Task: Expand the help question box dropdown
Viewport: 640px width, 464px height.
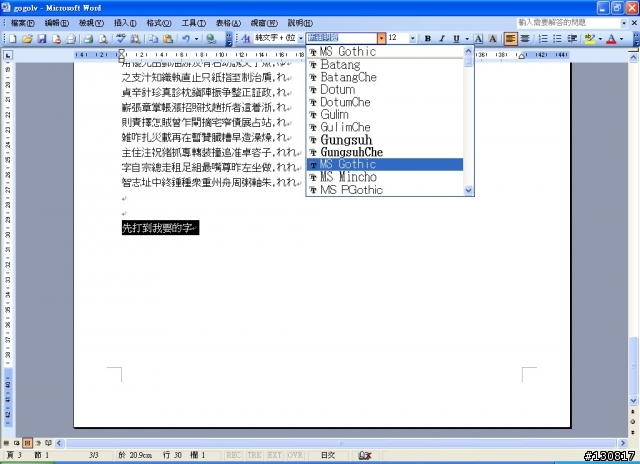Action: coord(624,23)
